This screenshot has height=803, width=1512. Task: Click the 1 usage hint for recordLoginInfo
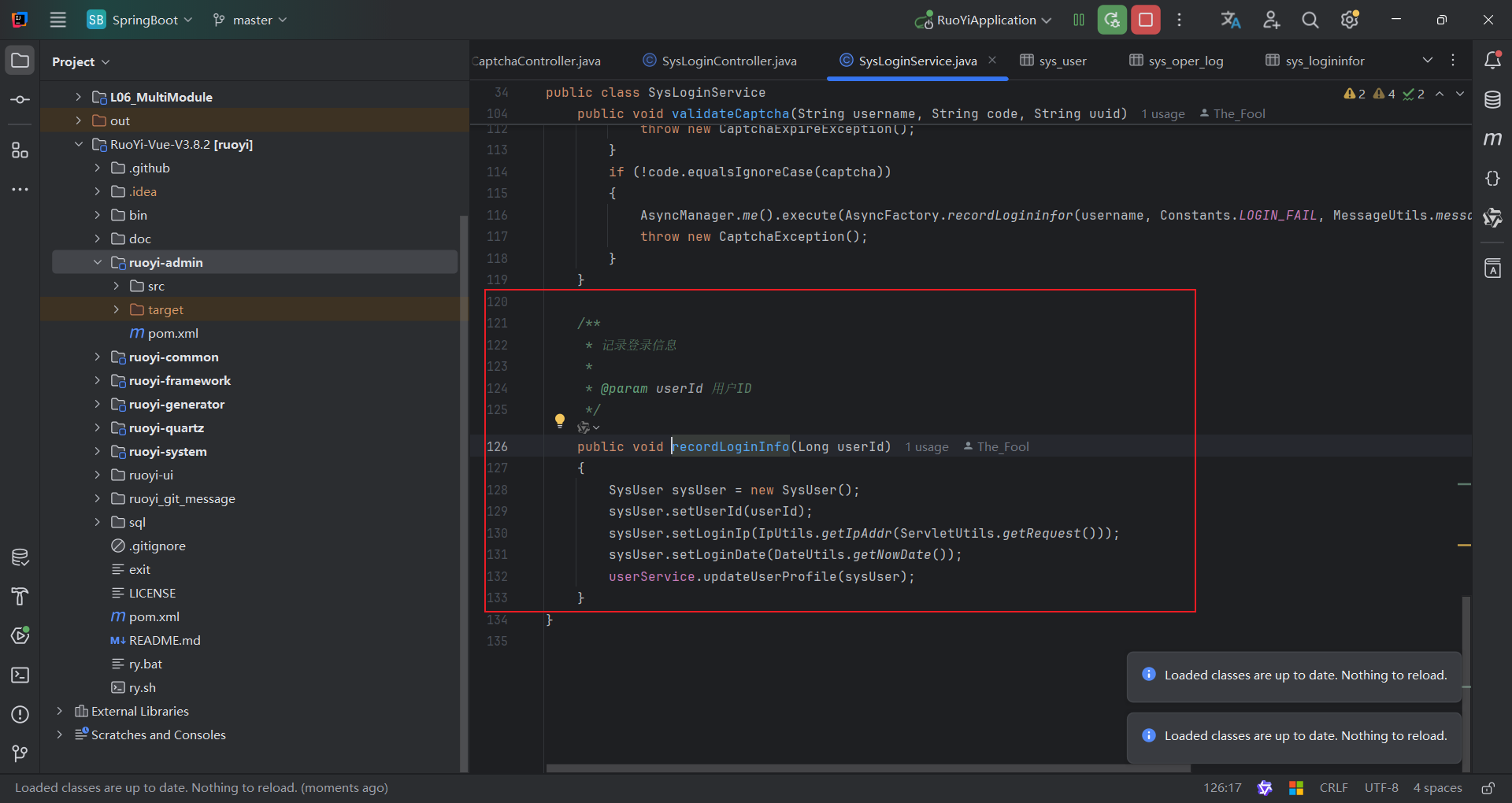tap(927, 447)
